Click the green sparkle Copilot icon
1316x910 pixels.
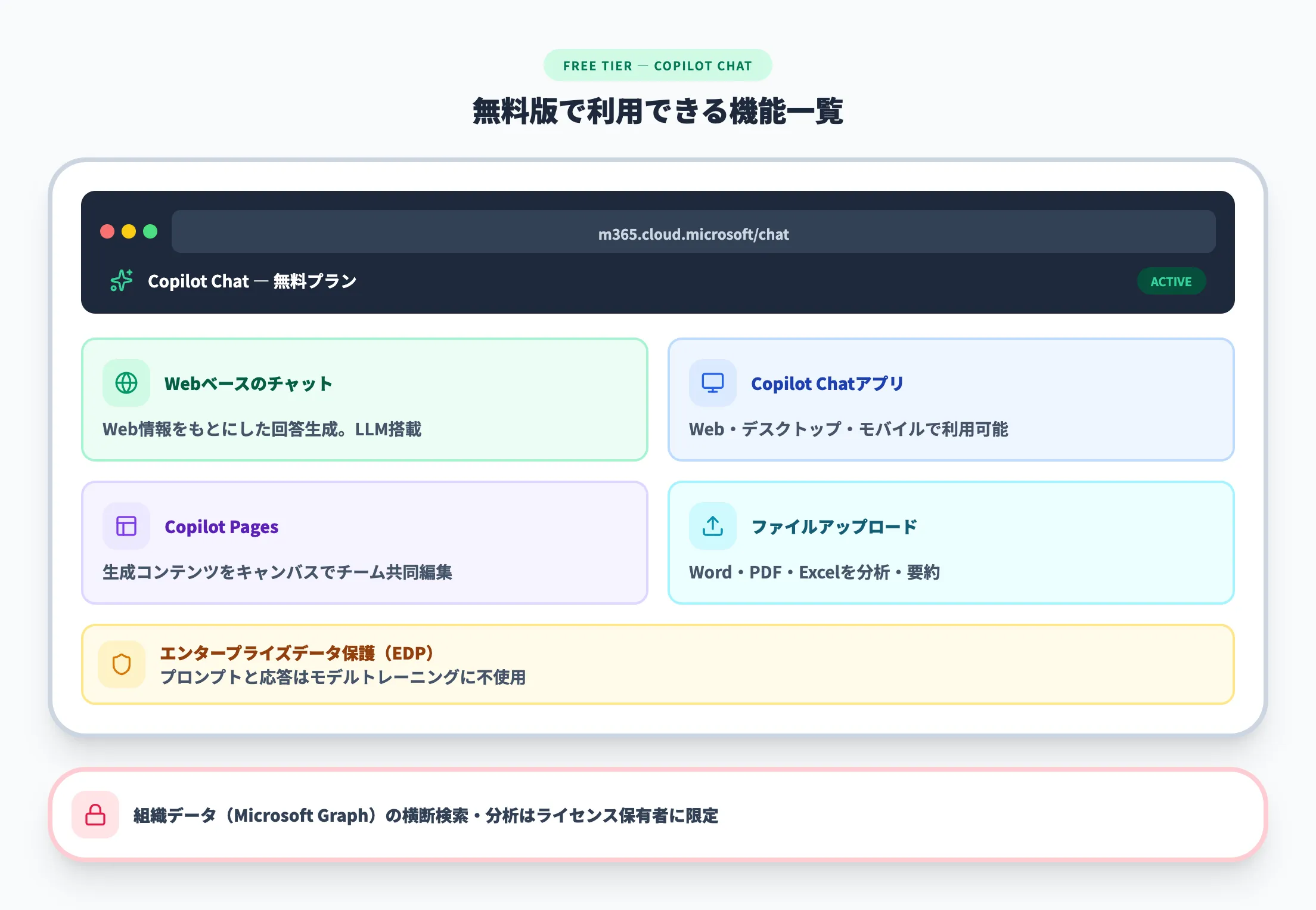click(x=122, y=280)
